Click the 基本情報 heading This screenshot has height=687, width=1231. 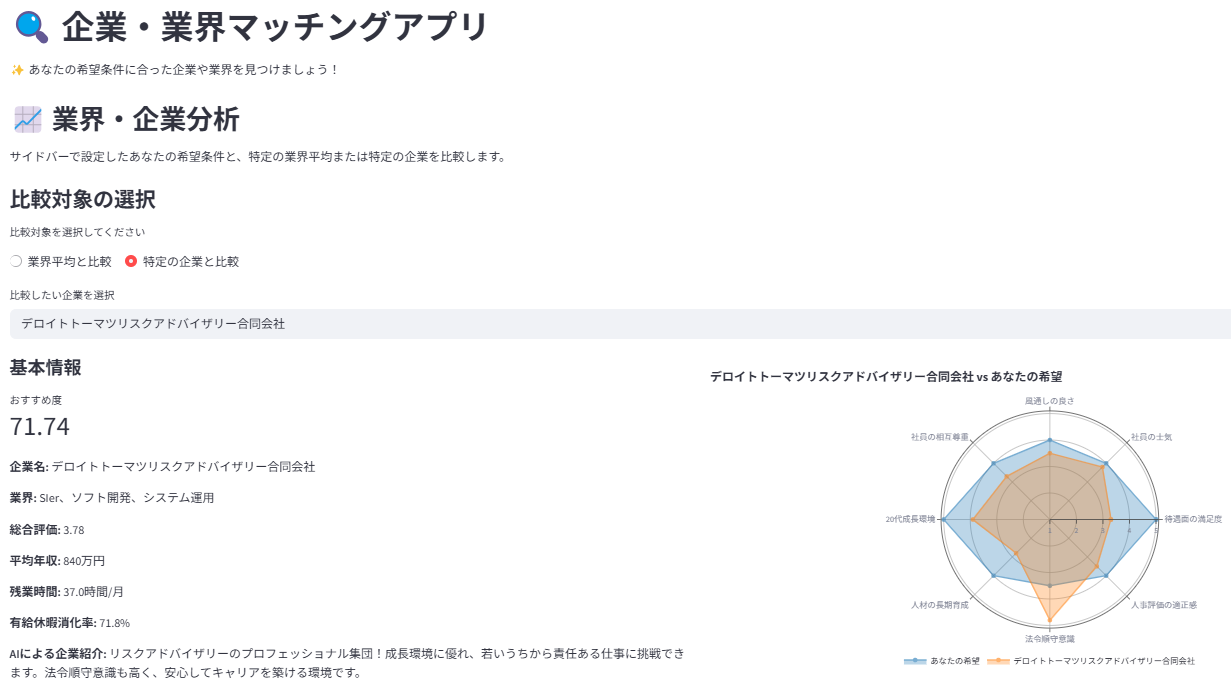coord(46,367)
